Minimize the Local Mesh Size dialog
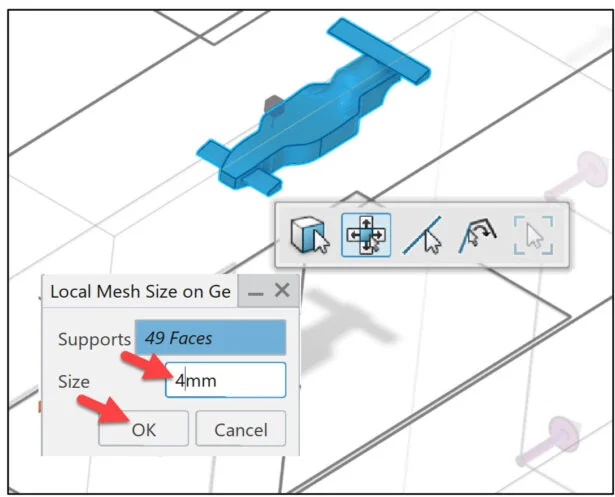This screenshot has width=615, height=497. coord(255,293)
